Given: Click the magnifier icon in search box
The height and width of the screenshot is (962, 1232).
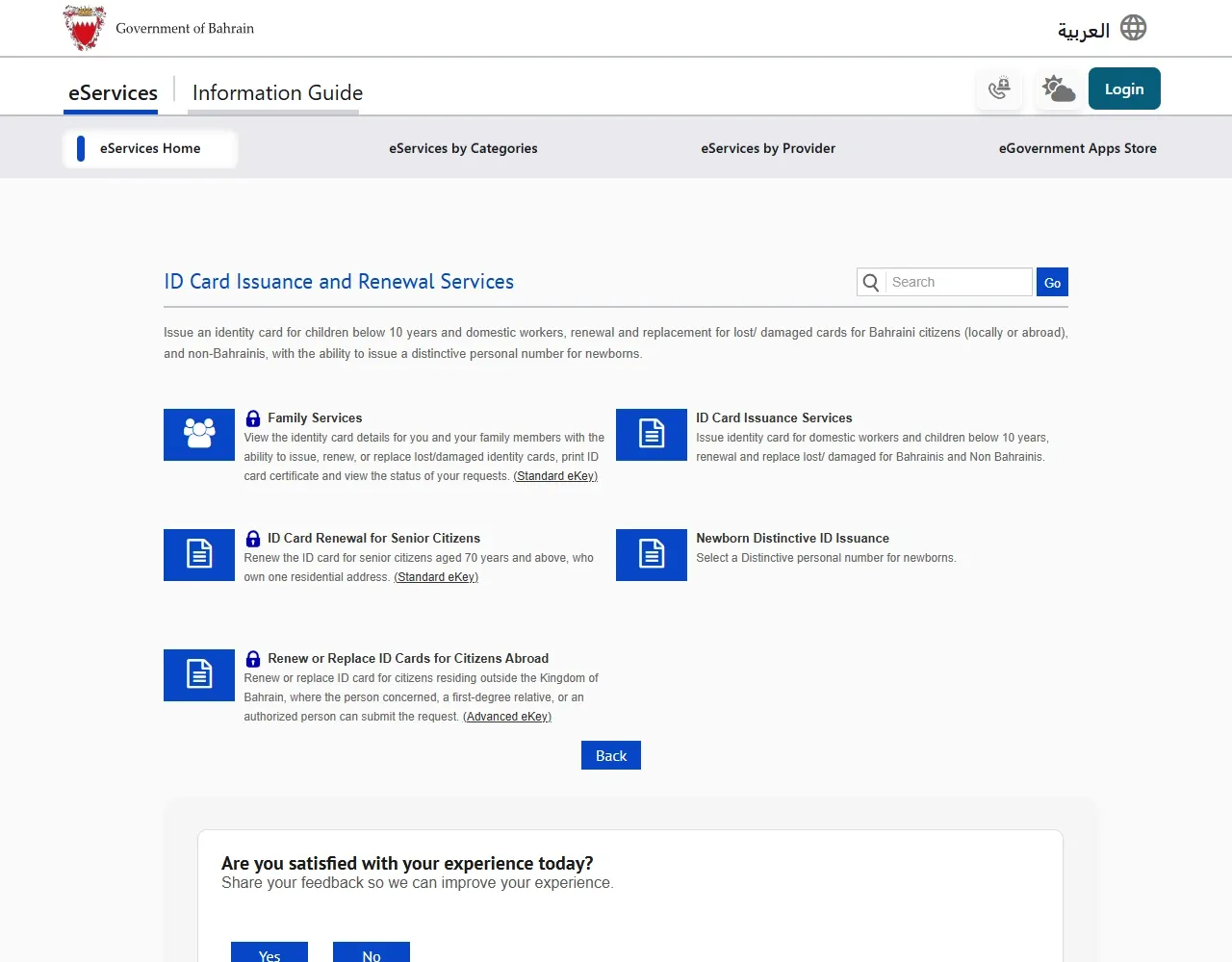Looking at the screenshot, I should [871, 282].
